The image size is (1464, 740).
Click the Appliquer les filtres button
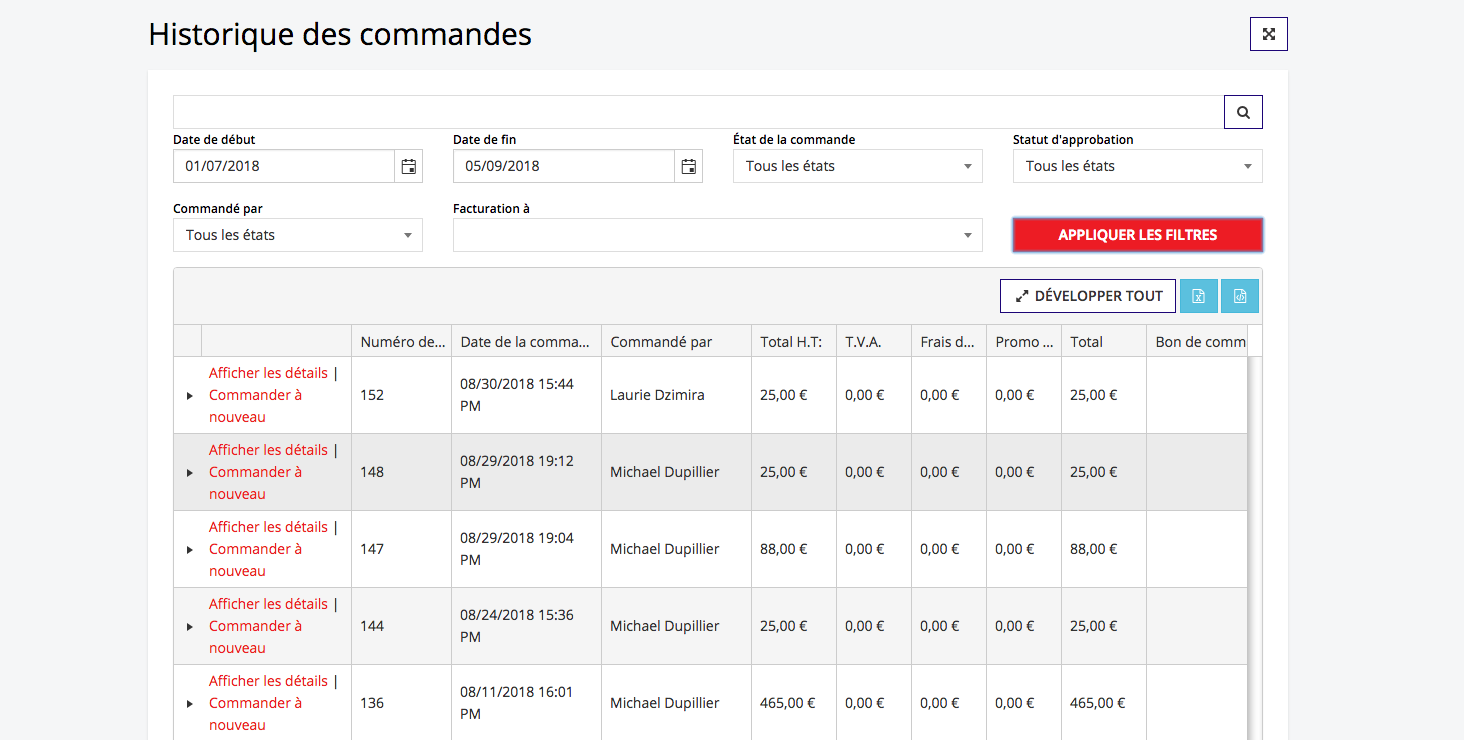1138,235
